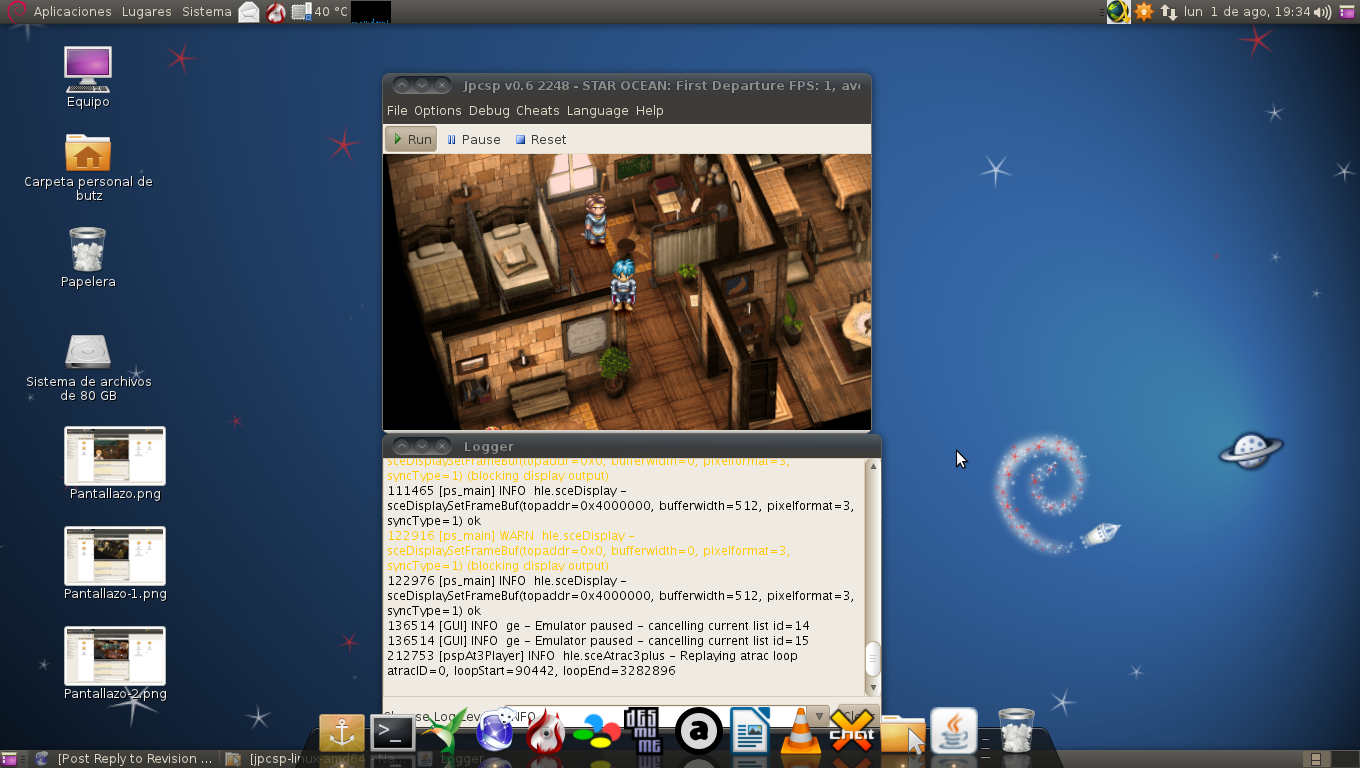Image resolution: width=1360 pixels, height=768 pixels.
Task: Launch VLC media player from dock
Action: (x=800, y=732)
